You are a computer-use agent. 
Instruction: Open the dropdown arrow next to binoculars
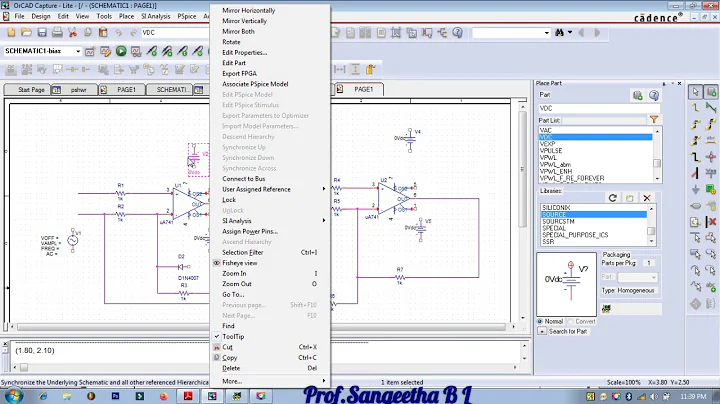coord(570,32)
